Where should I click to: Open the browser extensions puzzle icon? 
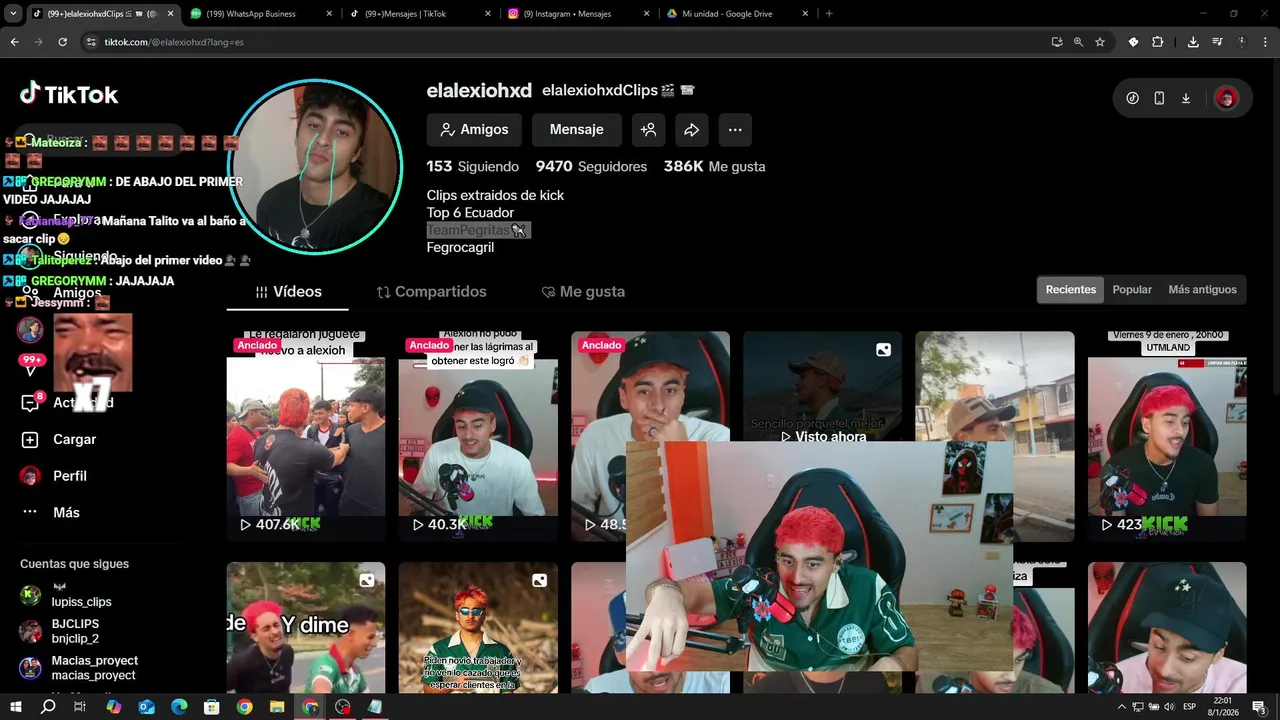tap(1158, 42)
